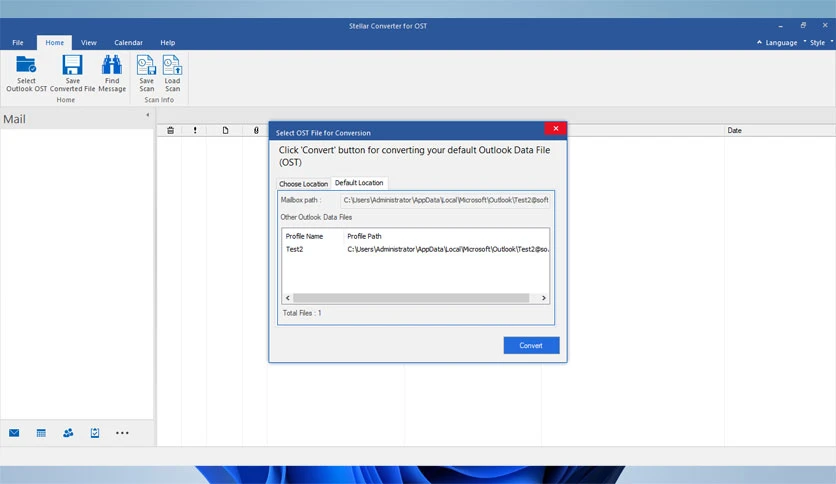Screen dimensions: 836x484
Task: Collapse the Mail pane arrow
Action: click(x=148, y=115)
